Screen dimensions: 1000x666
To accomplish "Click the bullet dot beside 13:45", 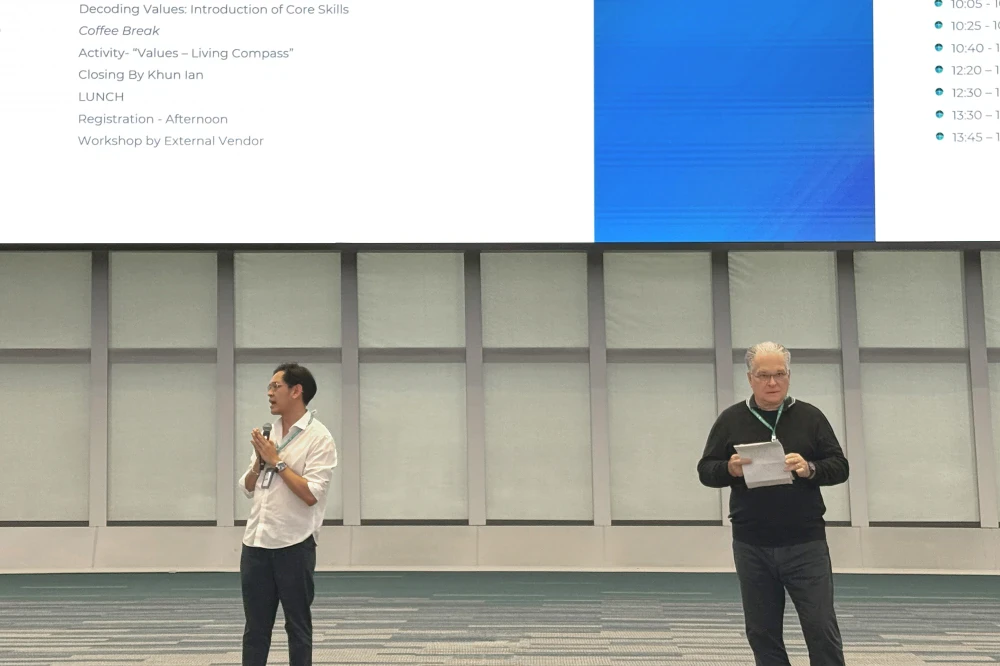I will click(x=939, y=136).
